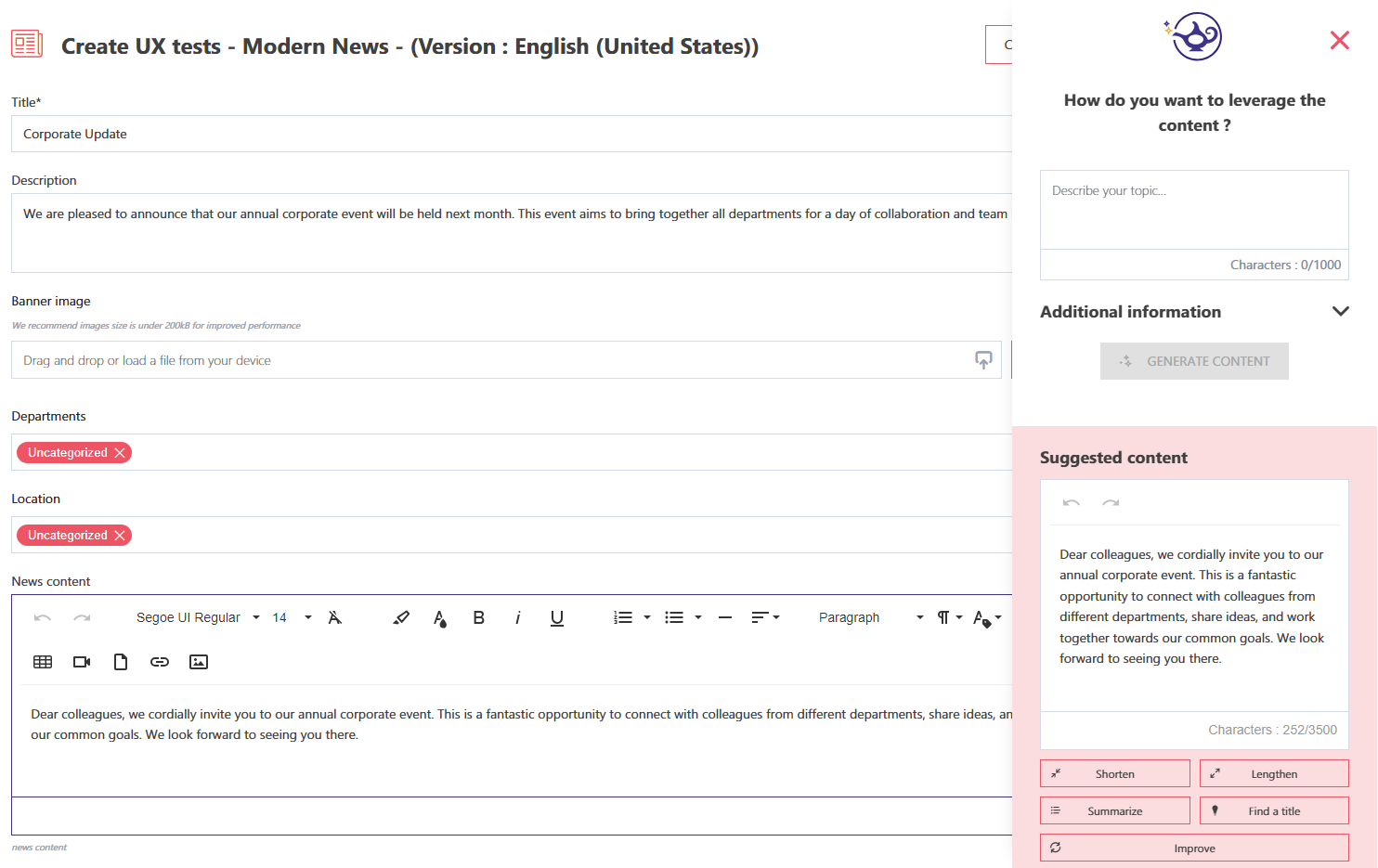
Task: Redo edit in news content editor
Action: click(x=82, y=617)
